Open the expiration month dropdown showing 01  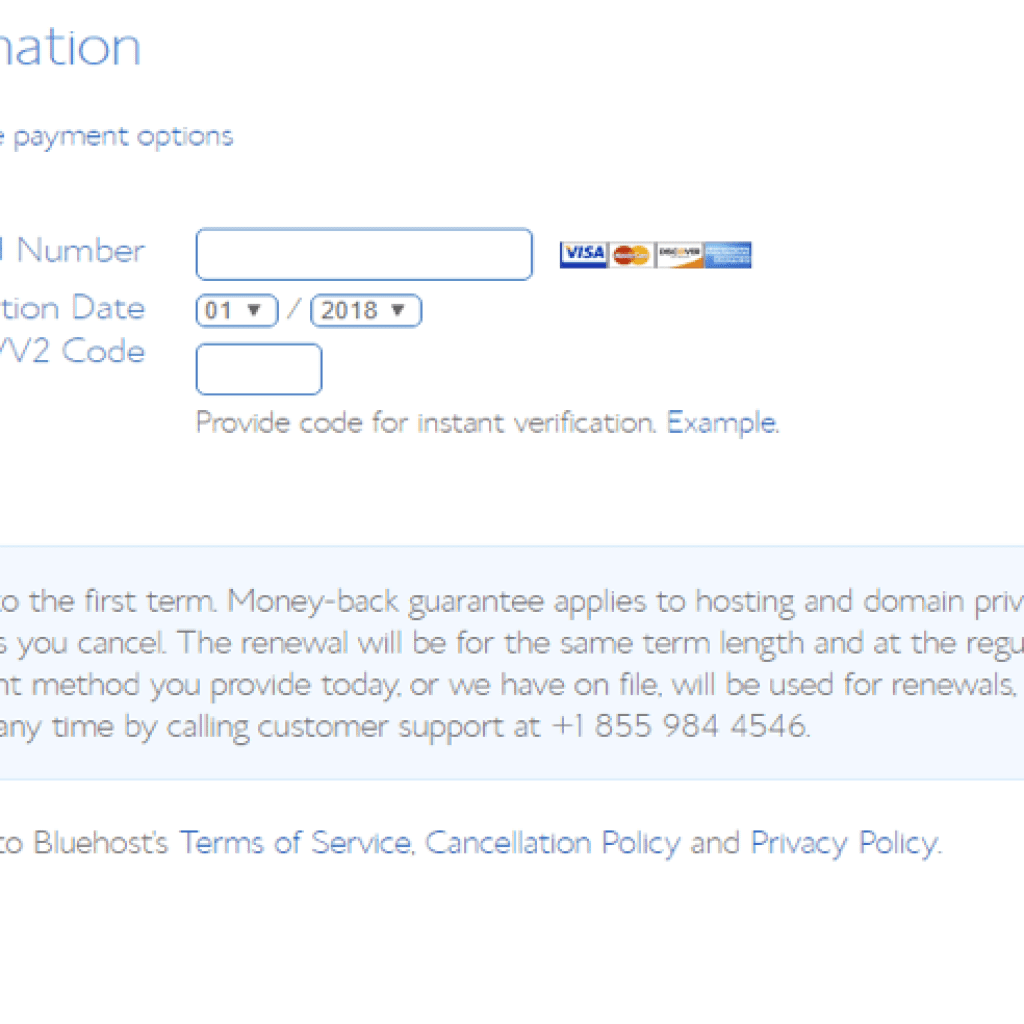[x=236, y=310]
